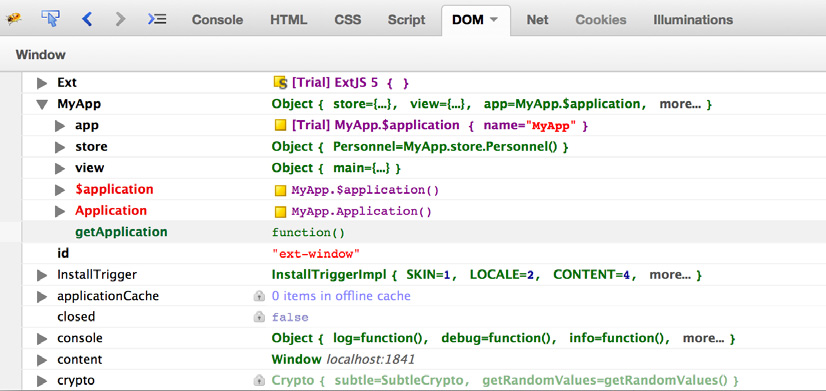Expand the store property under MyApp
The image size is (826, 391).
coord(60,147)
